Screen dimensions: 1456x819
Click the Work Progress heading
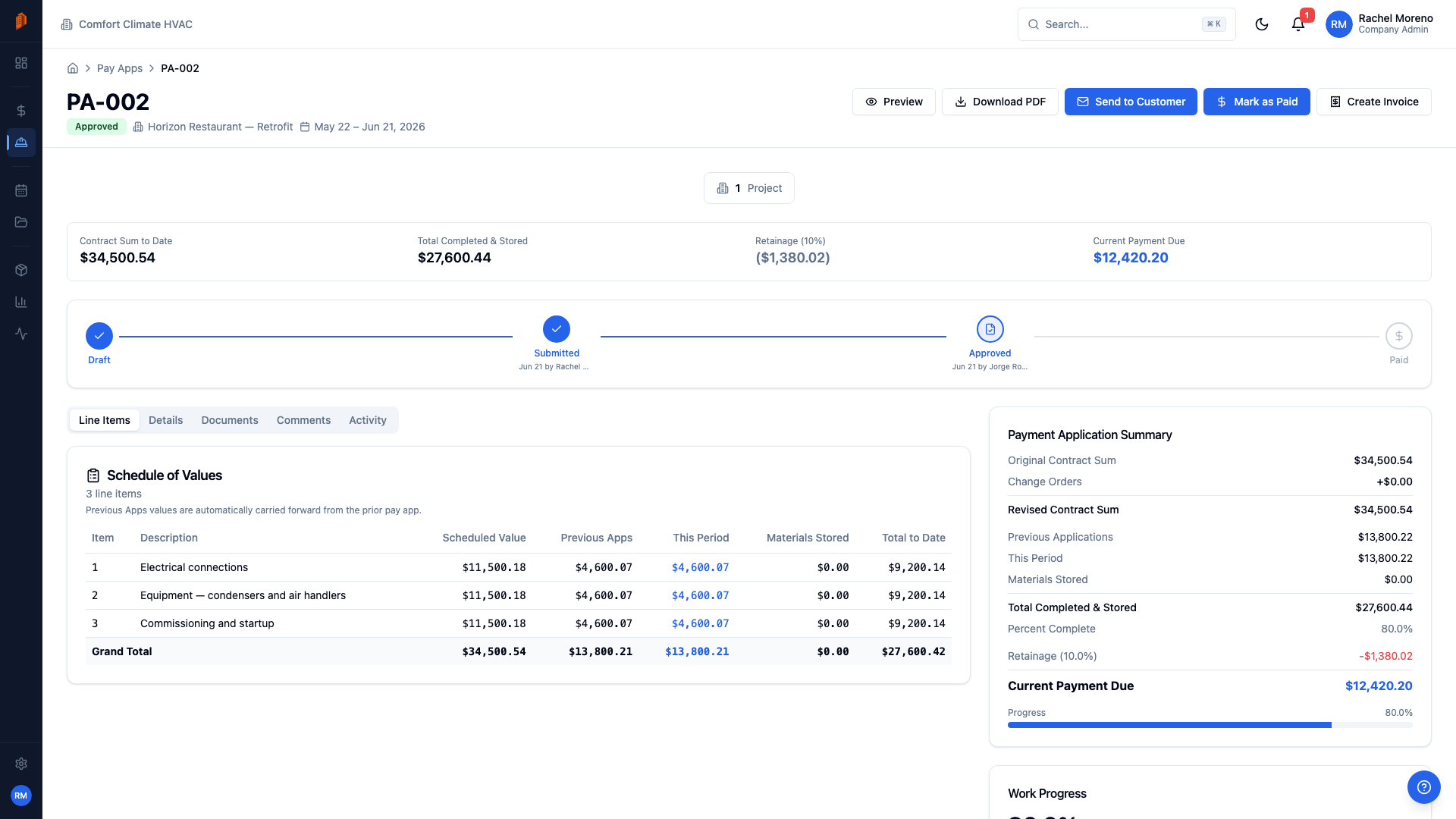point(1046,793)
